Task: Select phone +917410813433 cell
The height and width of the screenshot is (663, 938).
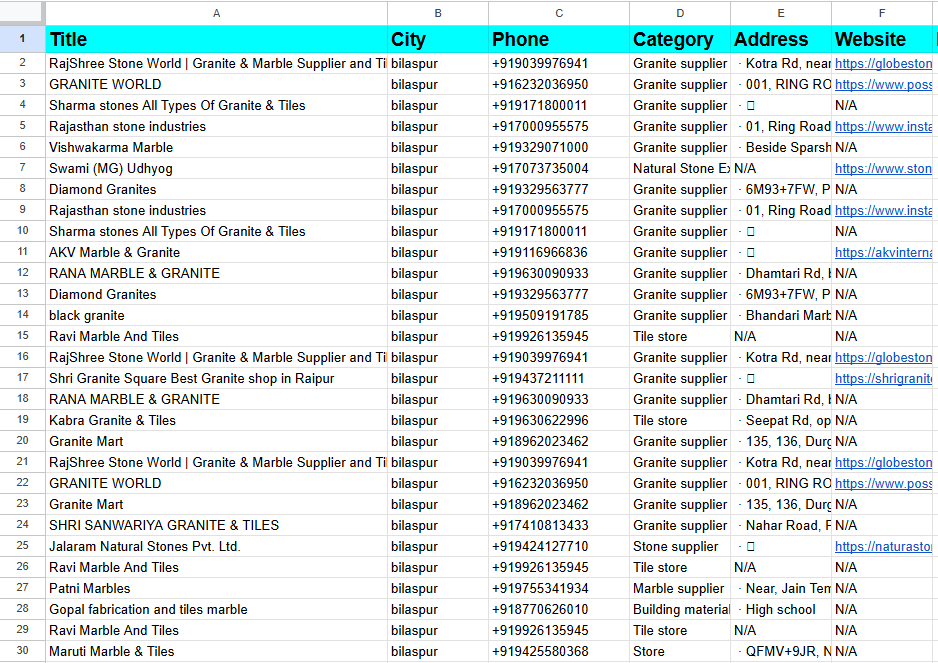Action: 559,525
